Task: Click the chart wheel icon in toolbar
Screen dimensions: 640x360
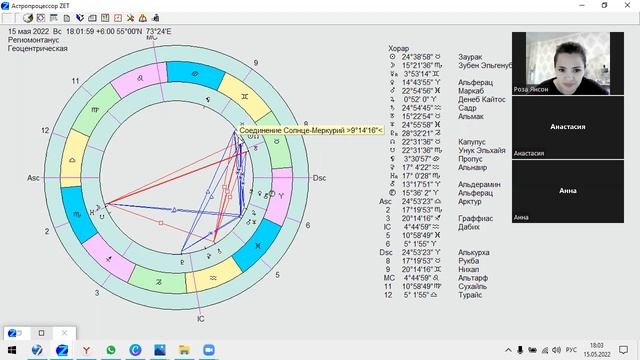Action: [x=41, y=18]
